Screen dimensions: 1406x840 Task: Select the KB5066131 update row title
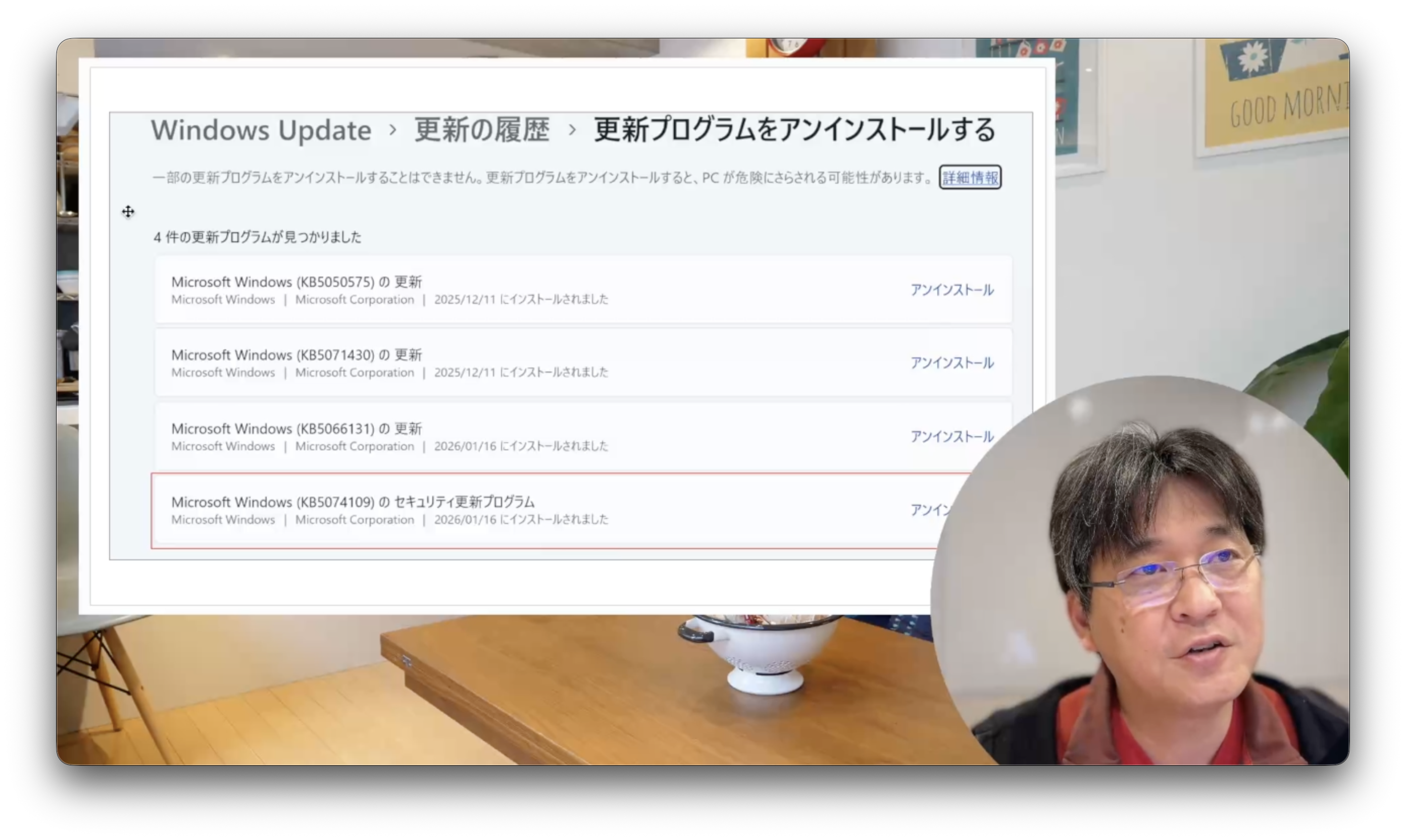click(296, 429)
